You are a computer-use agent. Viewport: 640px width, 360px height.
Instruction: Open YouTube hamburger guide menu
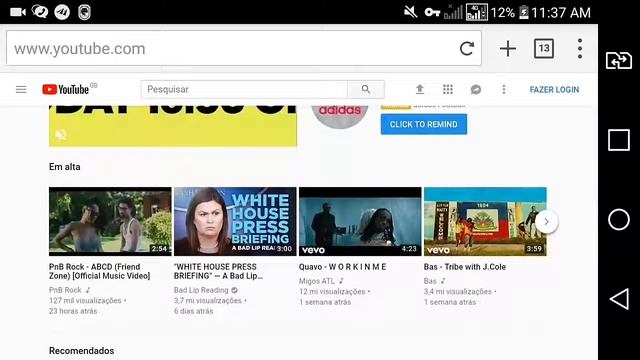[21, 89]
